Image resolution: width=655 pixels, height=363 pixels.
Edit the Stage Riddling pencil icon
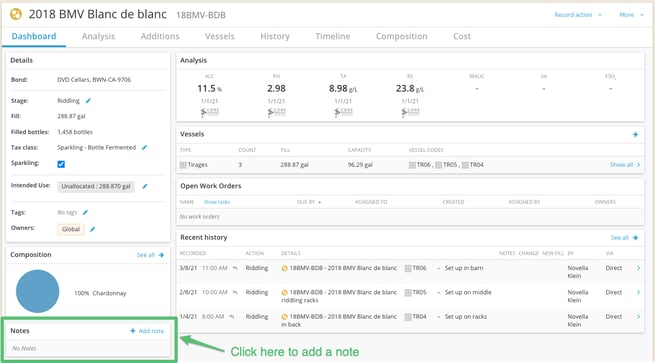tap(88, 101)
